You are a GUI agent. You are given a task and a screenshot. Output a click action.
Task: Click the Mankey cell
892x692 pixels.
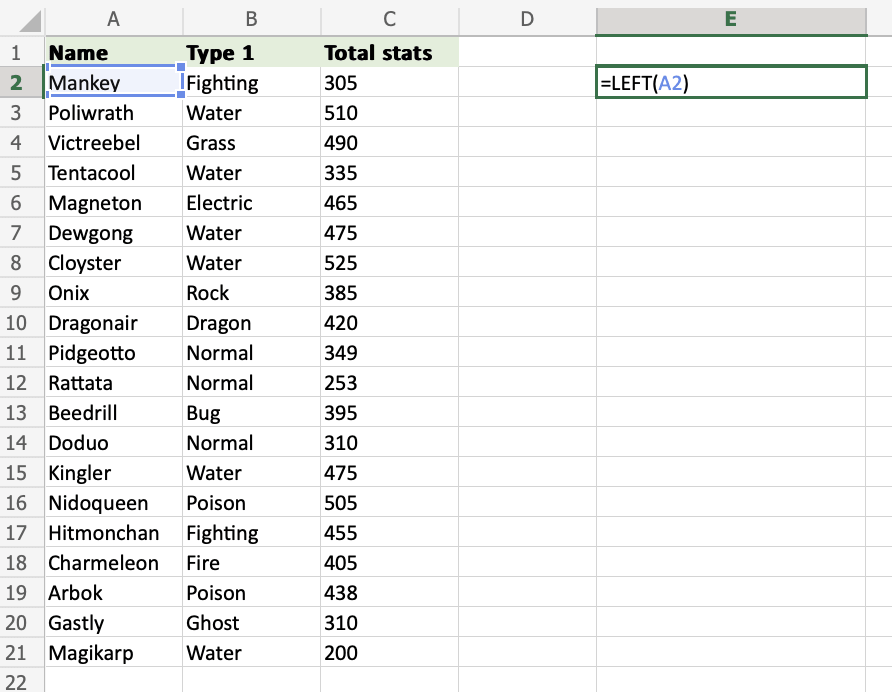pos(113,83)
